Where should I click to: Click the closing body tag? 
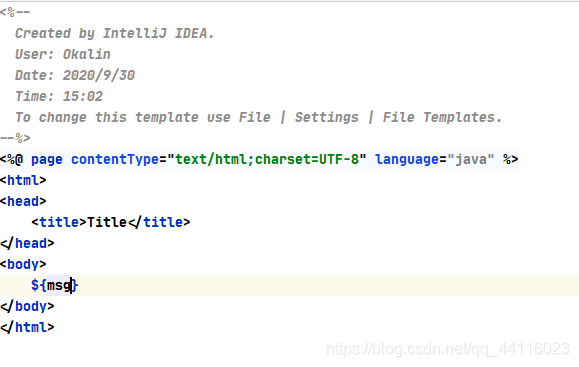click(27, 306)
